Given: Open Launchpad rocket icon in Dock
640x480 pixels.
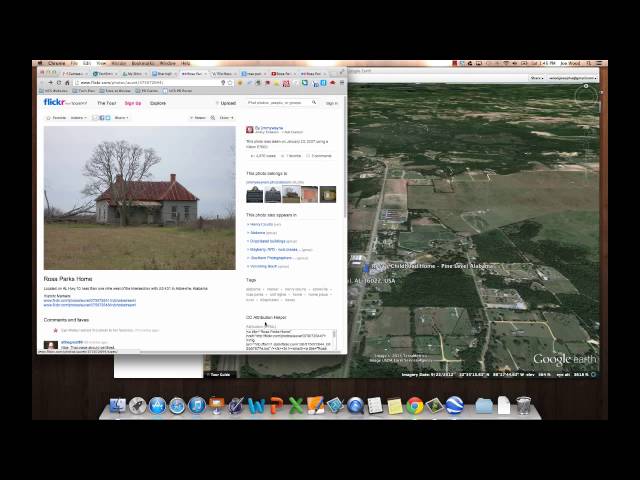Looking at the screenshot, I should click(x=138, y=406).
